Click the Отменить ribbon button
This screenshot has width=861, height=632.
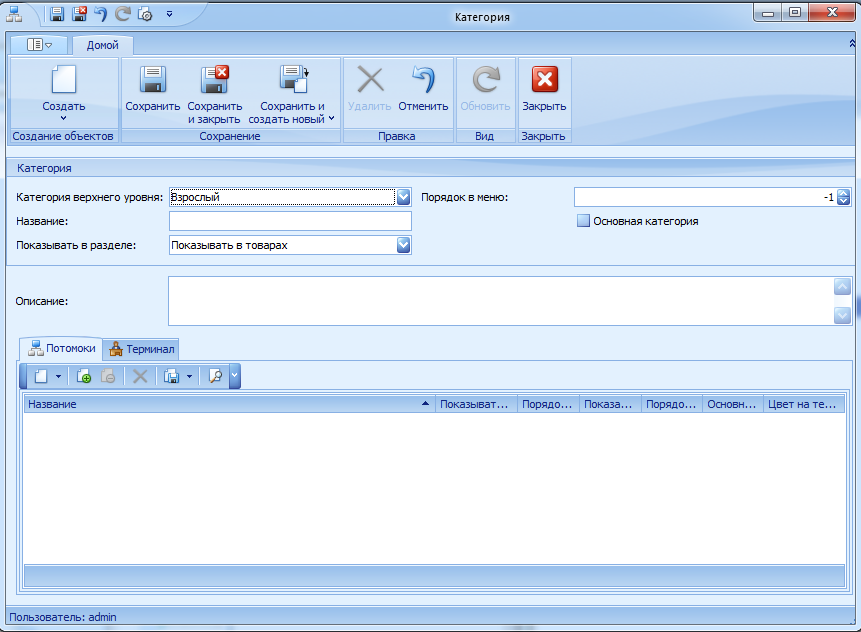(423, 89)
